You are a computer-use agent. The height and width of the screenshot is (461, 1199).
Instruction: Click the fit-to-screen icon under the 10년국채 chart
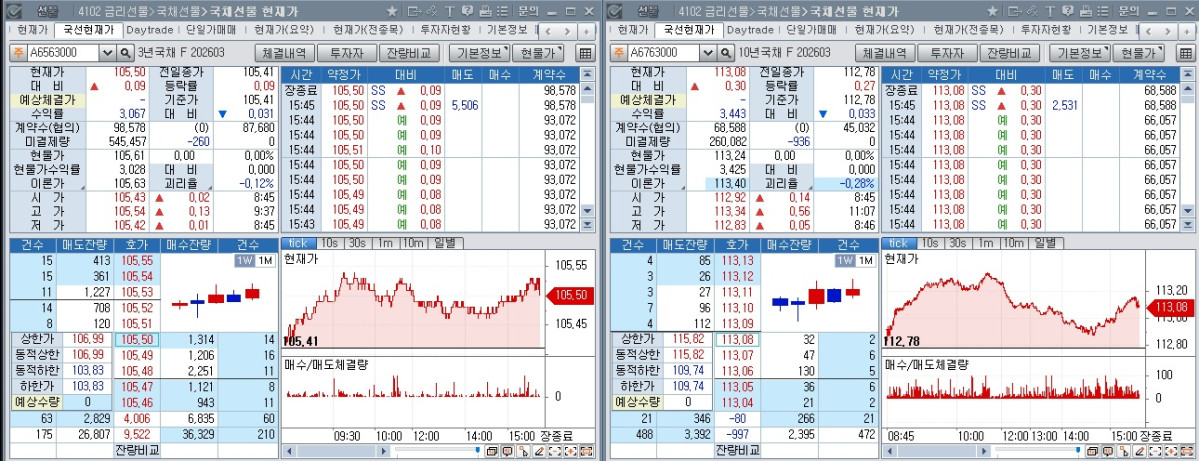pos(1187,451)
